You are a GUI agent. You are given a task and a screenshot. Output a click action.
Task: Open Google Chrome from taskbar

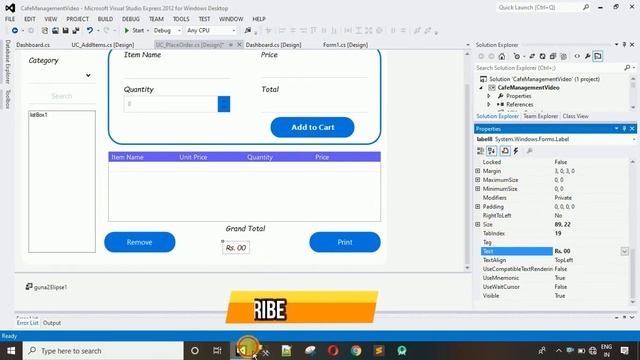pyautogui.click(x=356, y=351)
